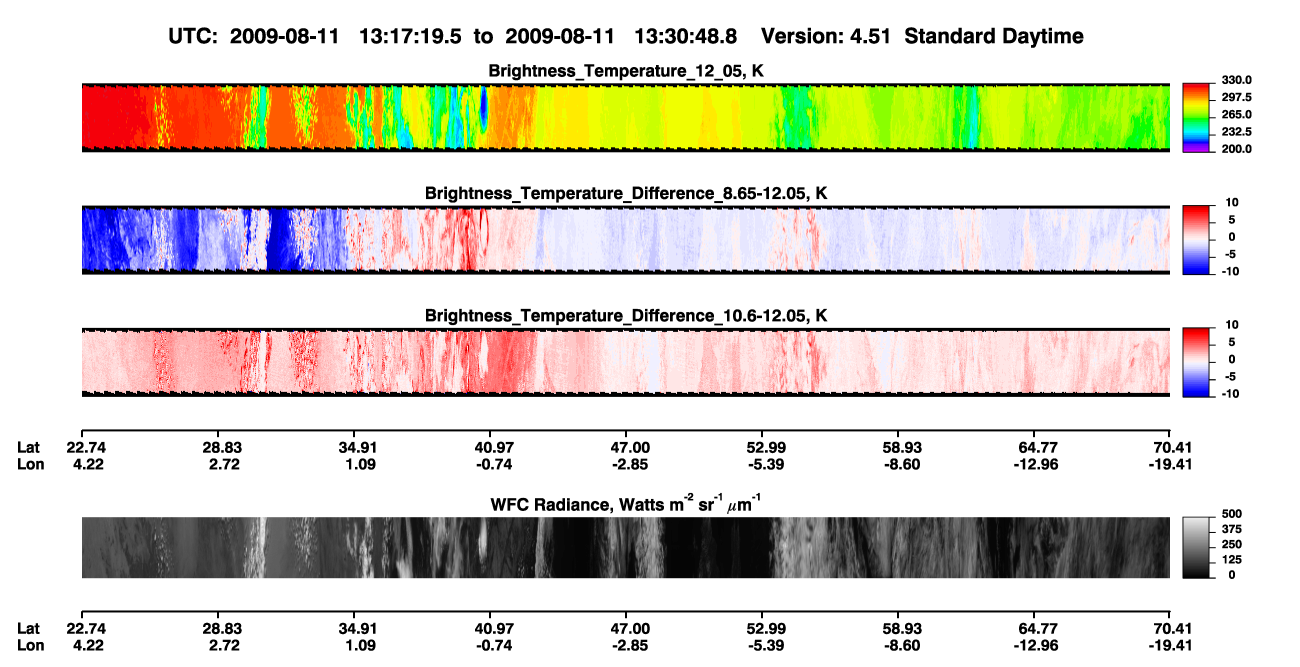
Task: Click the WFC Radiance plot title
Action: (x=626, y=502)
